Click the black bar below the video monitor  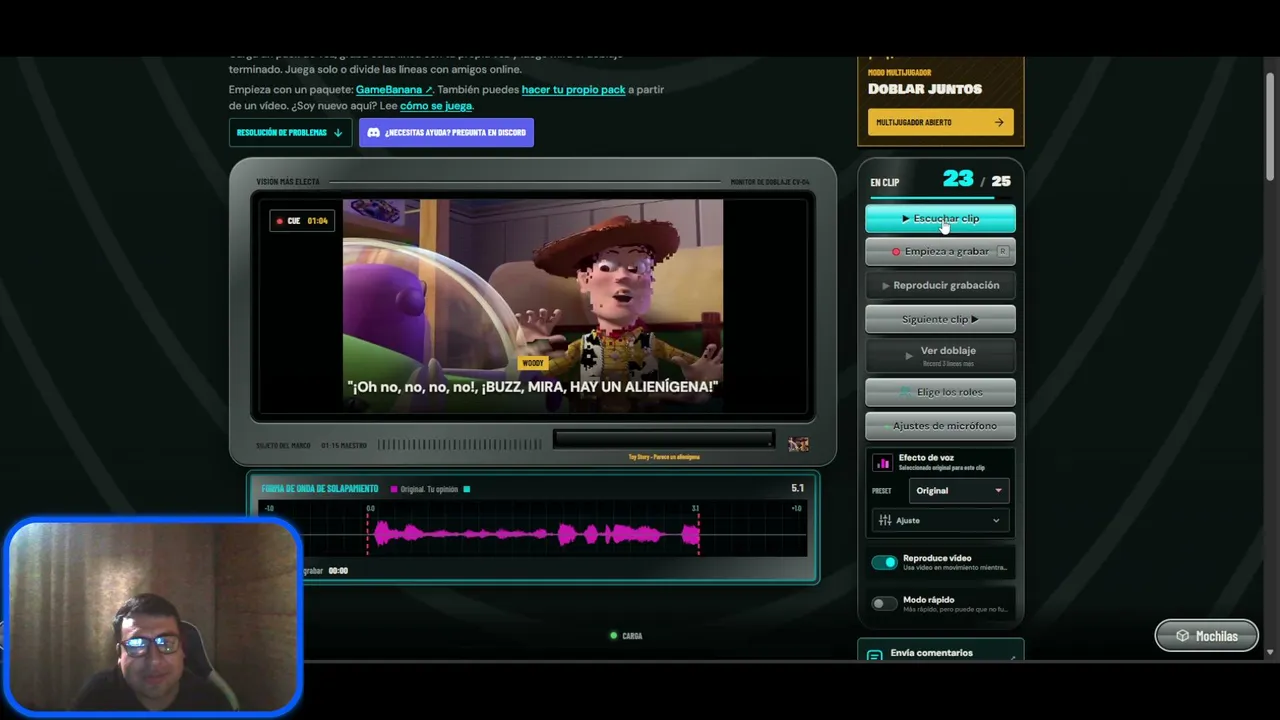tap(663, 440)
